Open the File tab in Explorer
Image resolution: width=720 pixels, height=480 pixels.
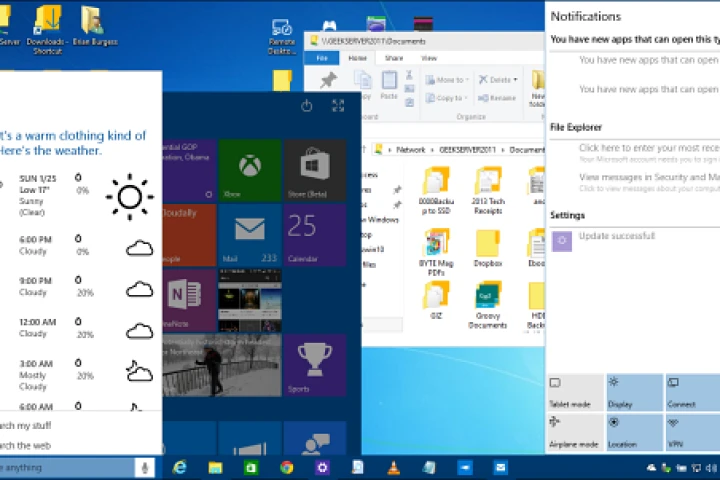[x=322, y=58]
